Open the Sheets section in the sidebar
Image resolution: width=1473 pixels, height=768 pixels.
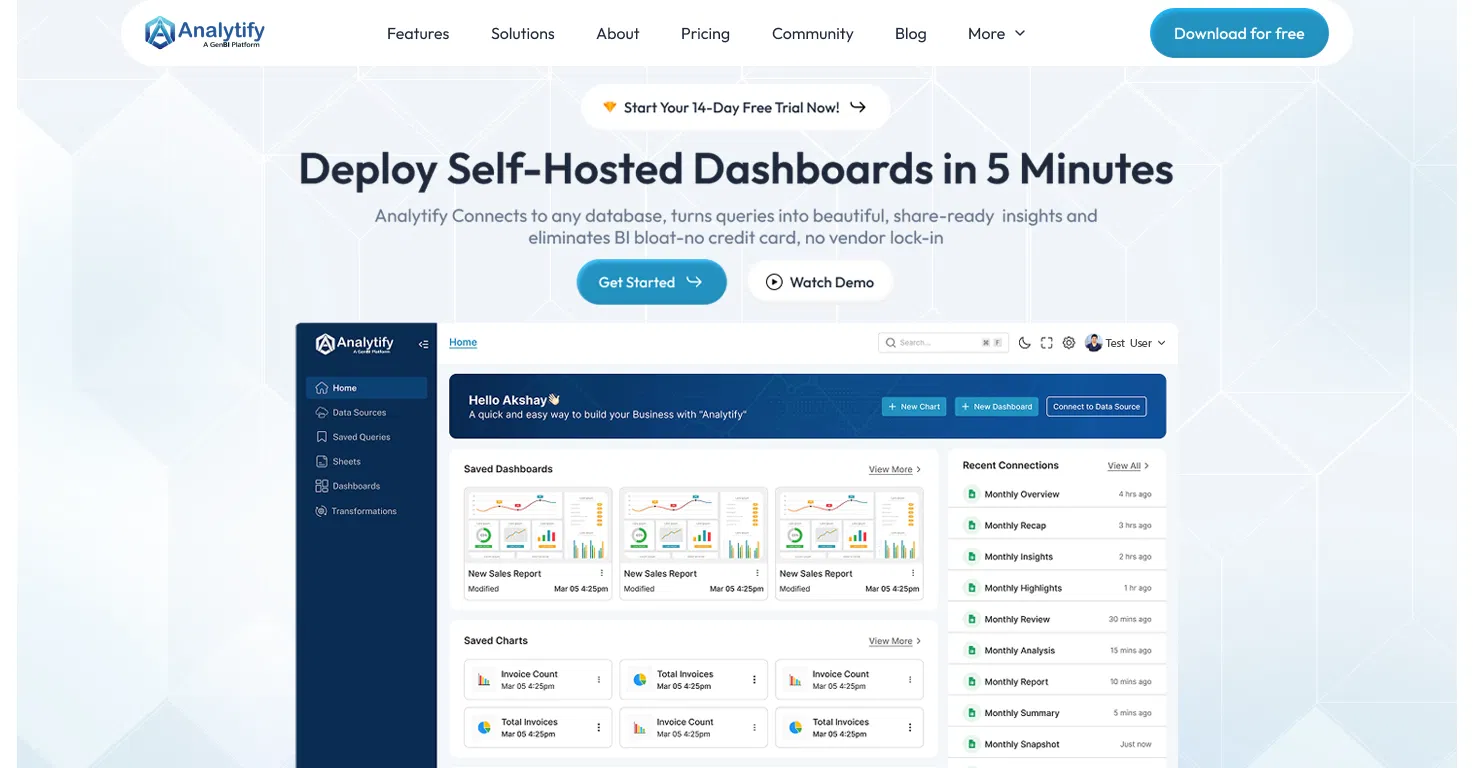point(345,461)
